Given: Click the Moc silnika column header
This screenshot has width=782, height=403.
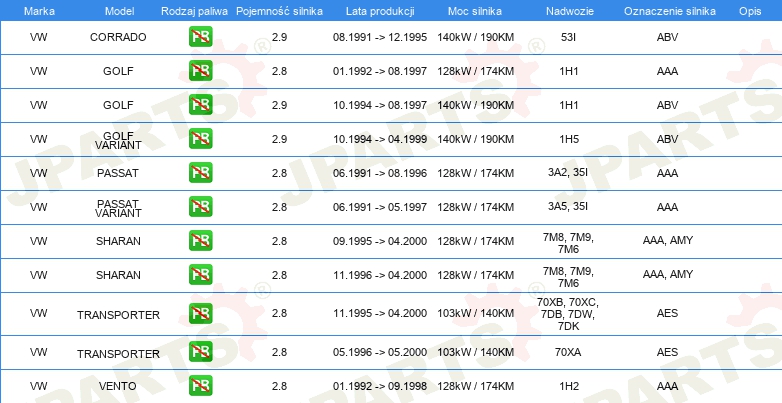Looking at the screenshot, I should click(x=475, y=11).
